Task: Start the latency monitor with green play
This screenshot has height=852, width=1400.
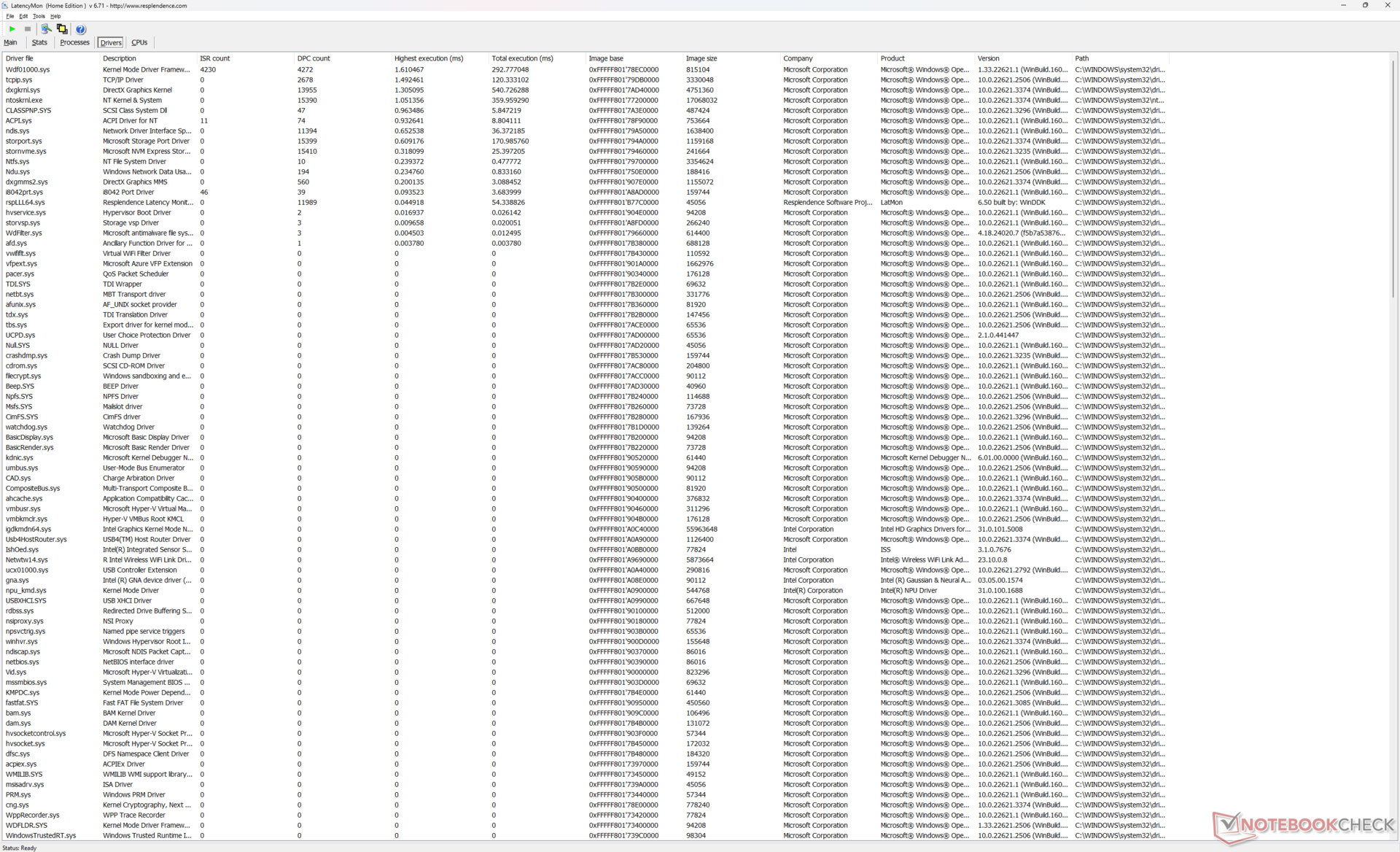Action: click(x=12, y=29)
